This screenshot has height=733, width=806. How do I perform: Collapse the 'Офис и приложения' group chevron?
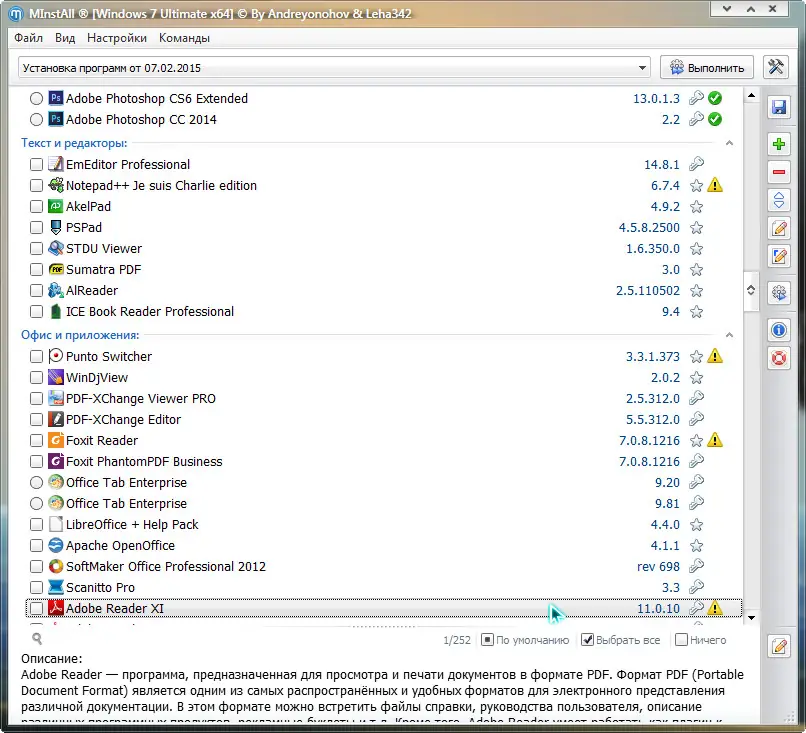click(x=729, y=335)
